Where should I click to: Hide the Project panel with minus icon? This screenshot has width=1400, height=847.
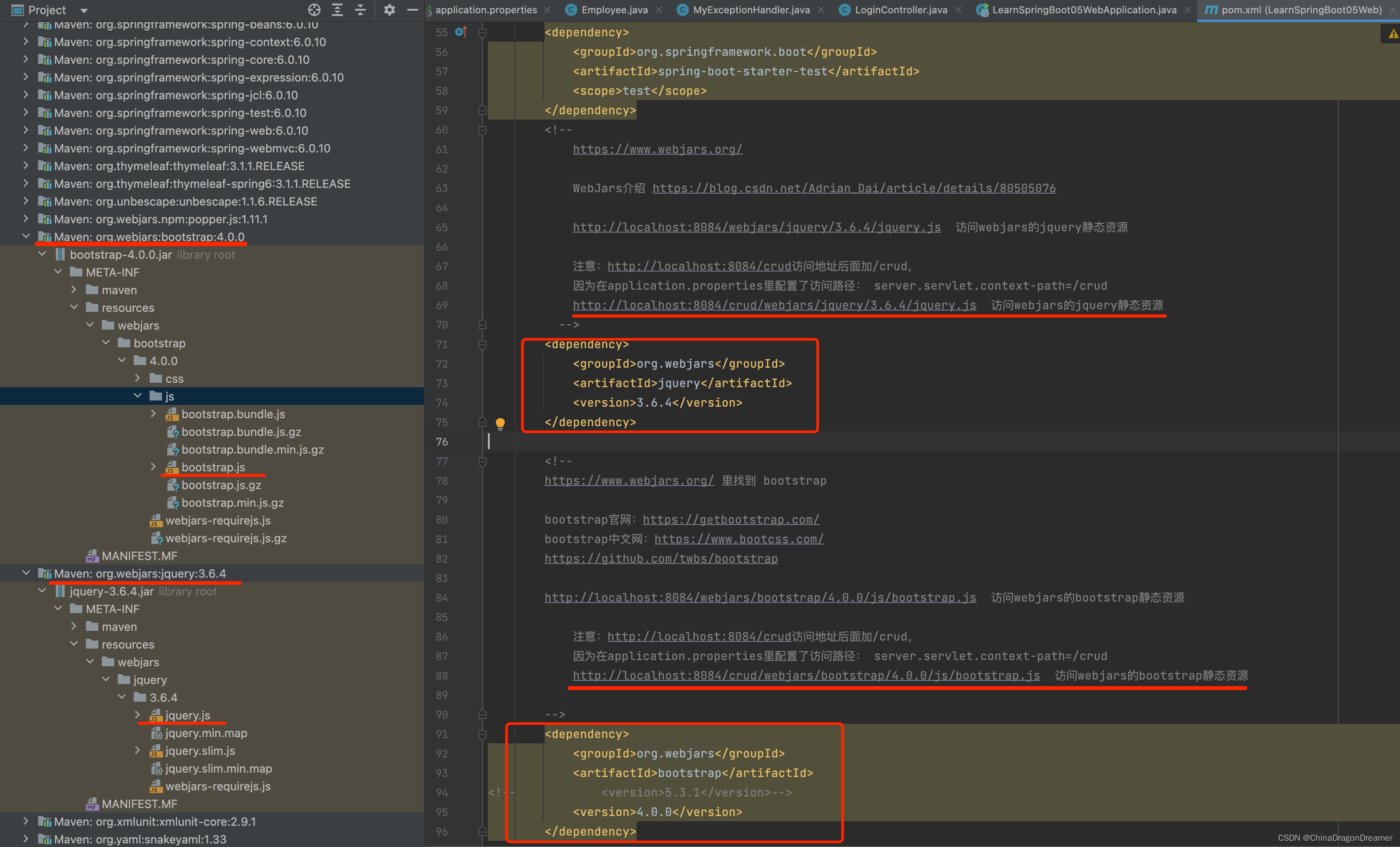(x=413, y=10)
